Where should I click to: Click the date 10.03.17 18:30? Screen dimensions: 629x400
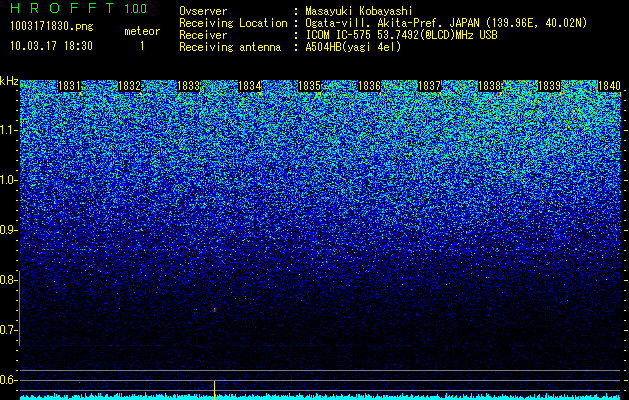(51, 46)
